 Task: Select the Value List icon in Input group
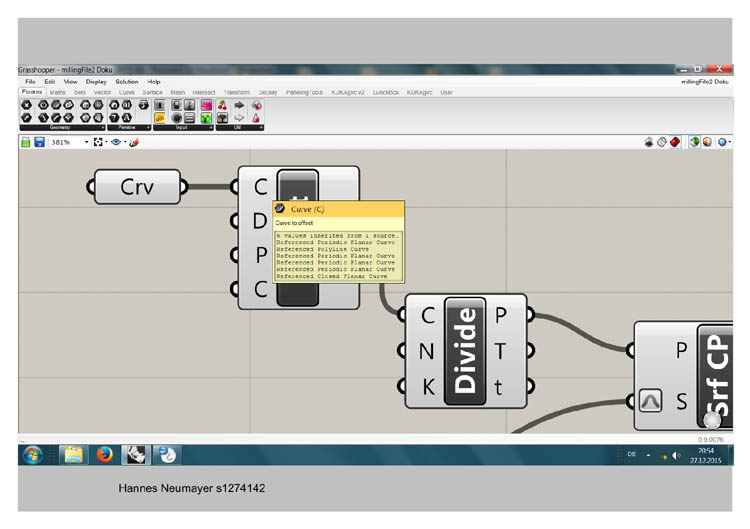pos(189,118)
